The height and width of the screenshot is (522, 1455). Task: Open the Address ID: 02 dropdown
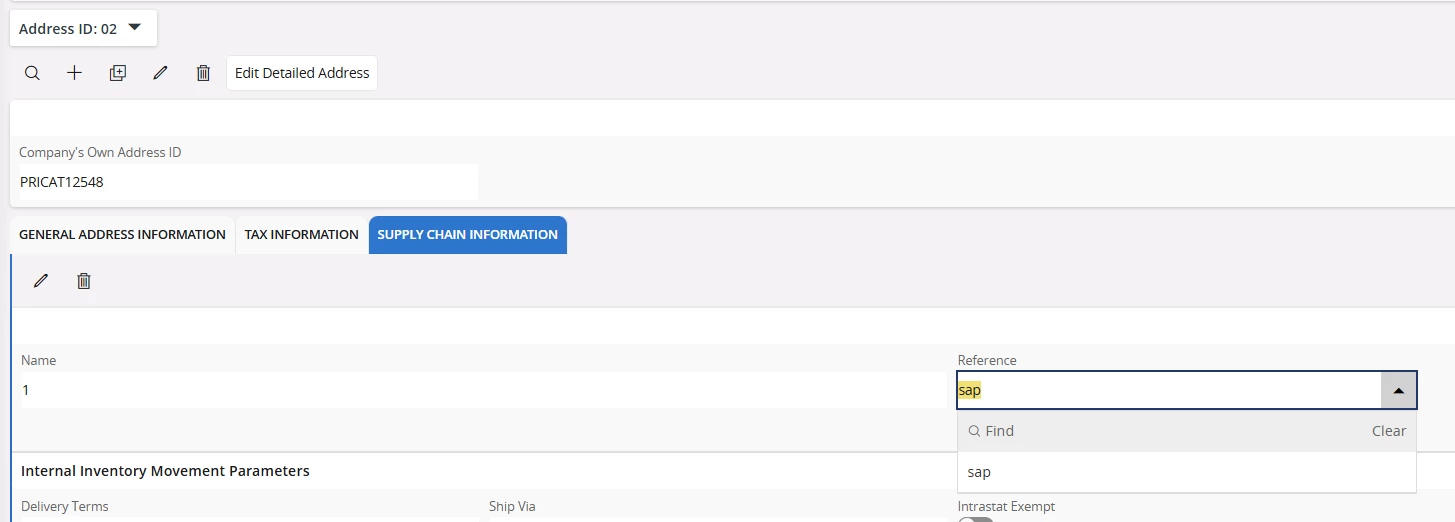83,29
